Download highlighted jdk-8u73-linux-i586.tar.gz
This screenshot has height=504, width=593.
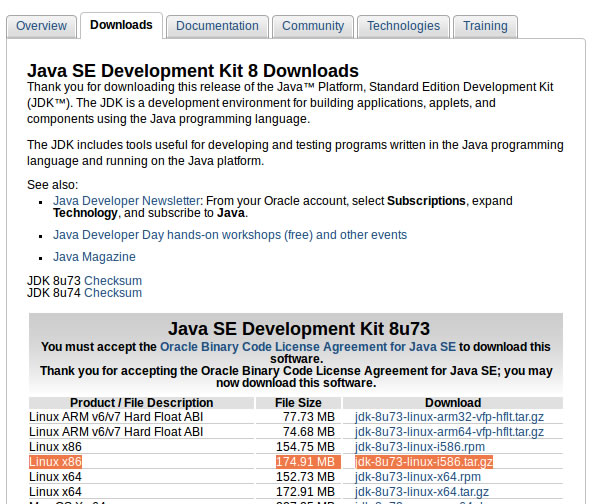424,462
